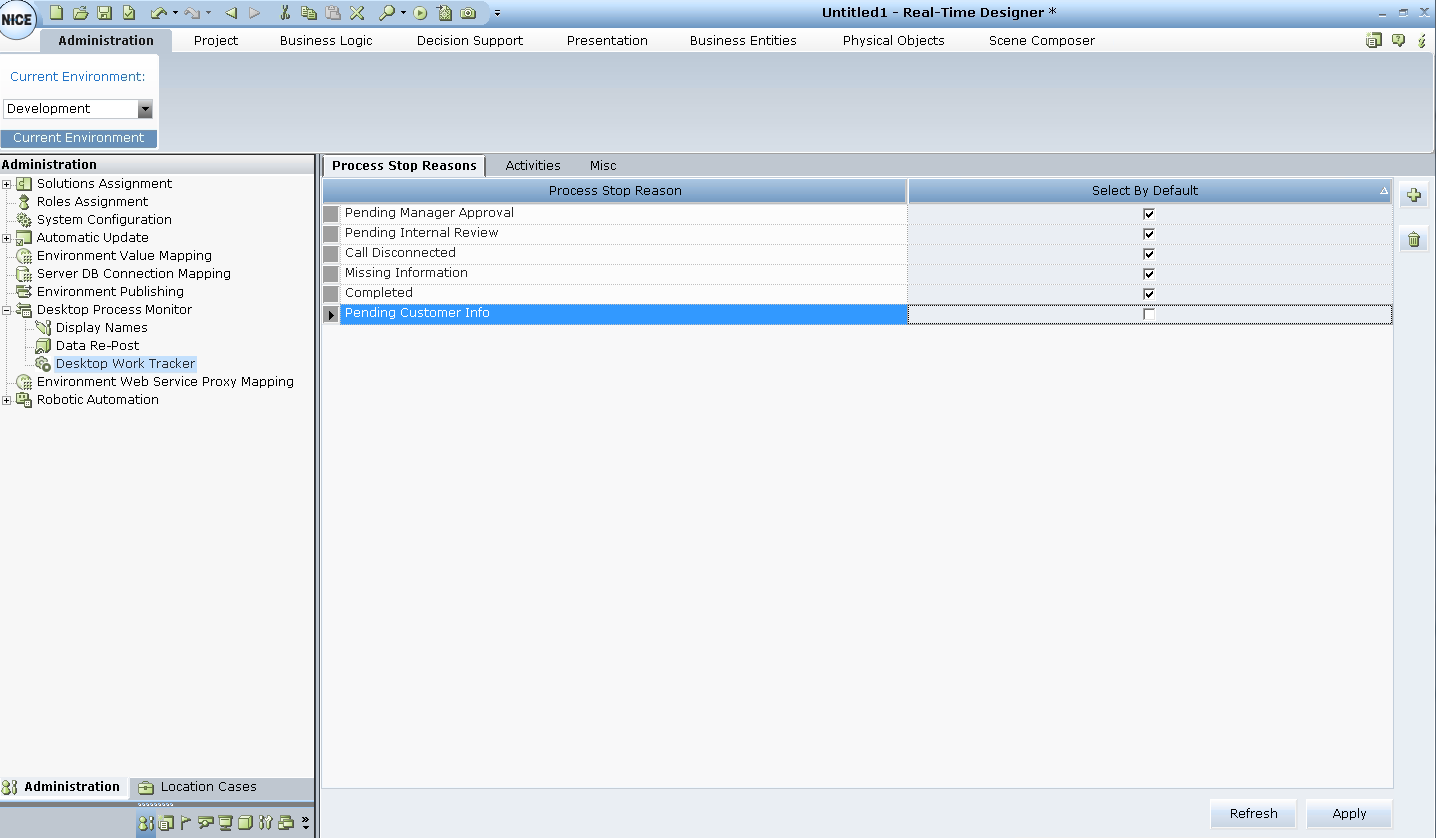Click the tools wrench icon in bottom strip
The image size is (1436, 838).
pyautogui.click(x=265, y=823)
